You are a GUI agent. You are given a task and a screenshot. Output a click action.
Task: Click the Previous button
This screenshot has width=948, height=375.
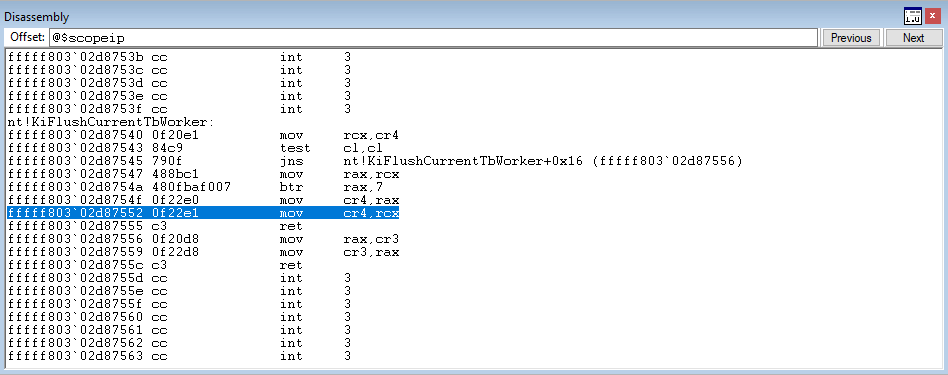(x=851, y=38)
